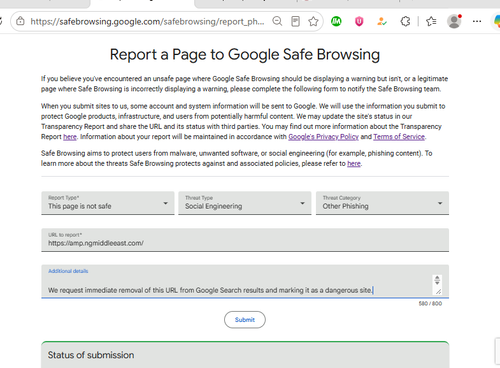The height and width of the screenshot is (368, 500).
Task: Submit the Safe Browsing report
Action: click(x=245, y=320)
